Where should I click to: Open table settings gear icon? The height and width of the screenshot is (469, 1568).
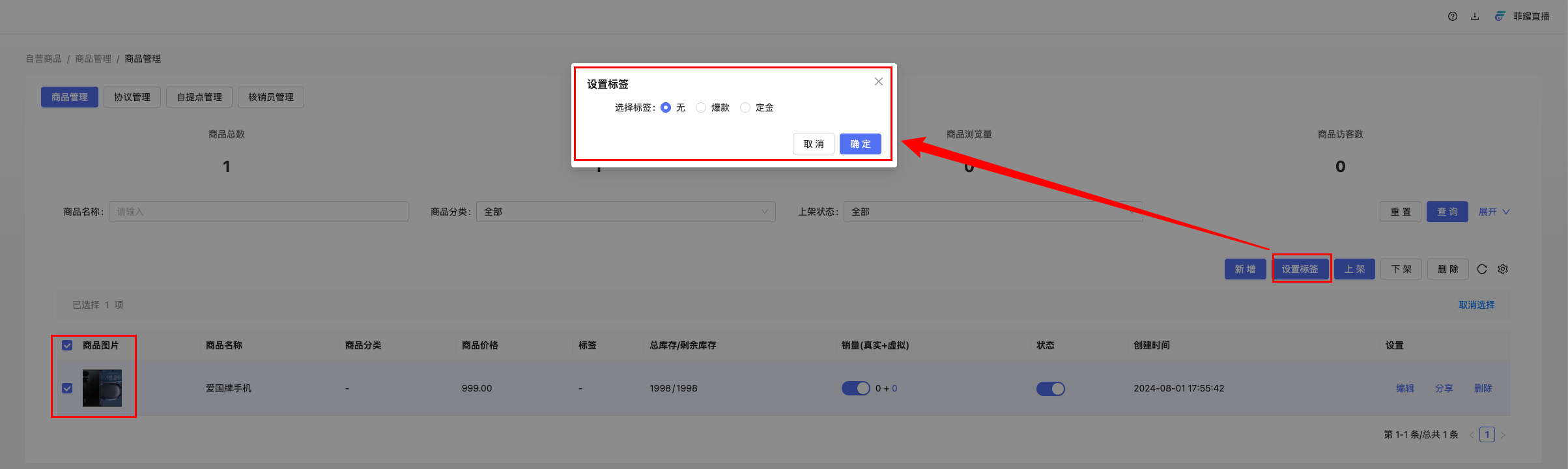(1503, 269)
